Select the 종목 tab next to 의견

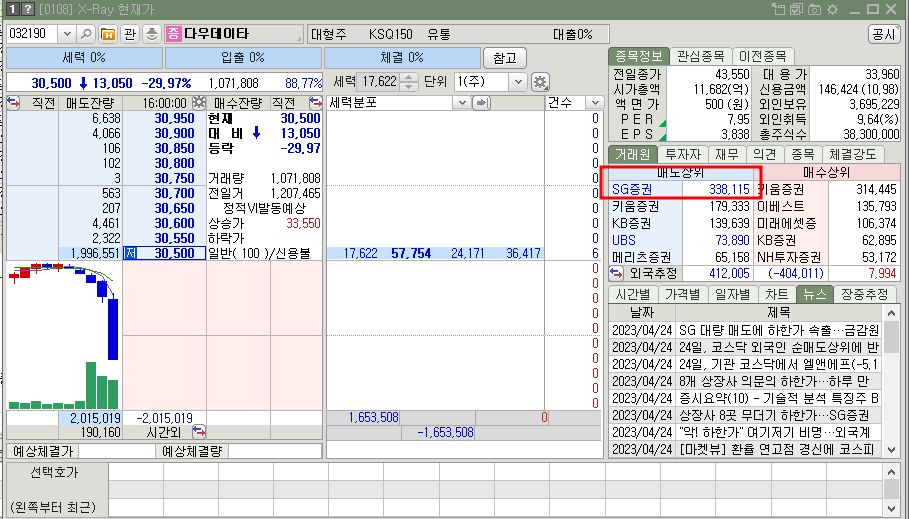803,154
